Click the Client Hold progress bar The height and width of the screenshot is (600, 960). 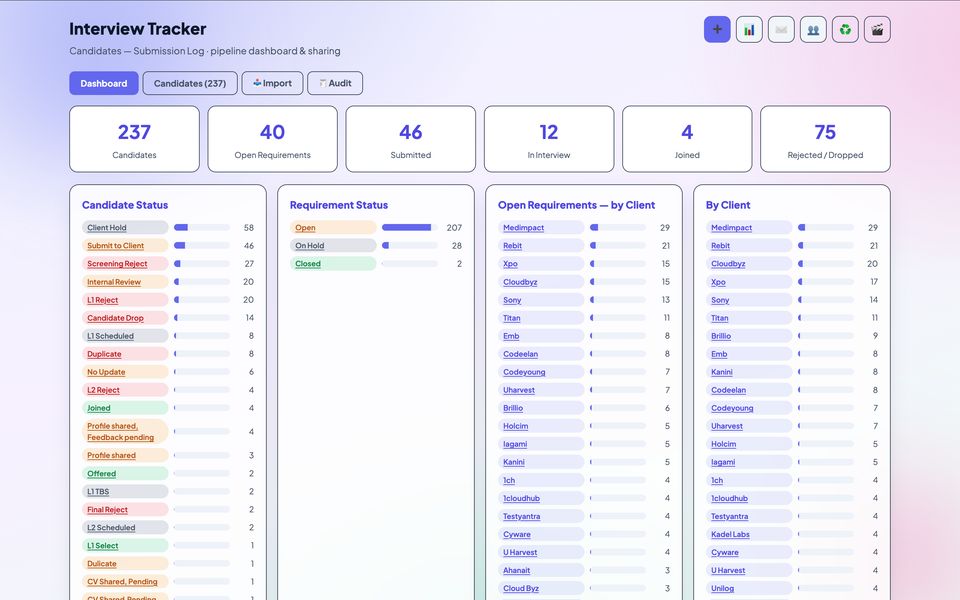point(202,227)
